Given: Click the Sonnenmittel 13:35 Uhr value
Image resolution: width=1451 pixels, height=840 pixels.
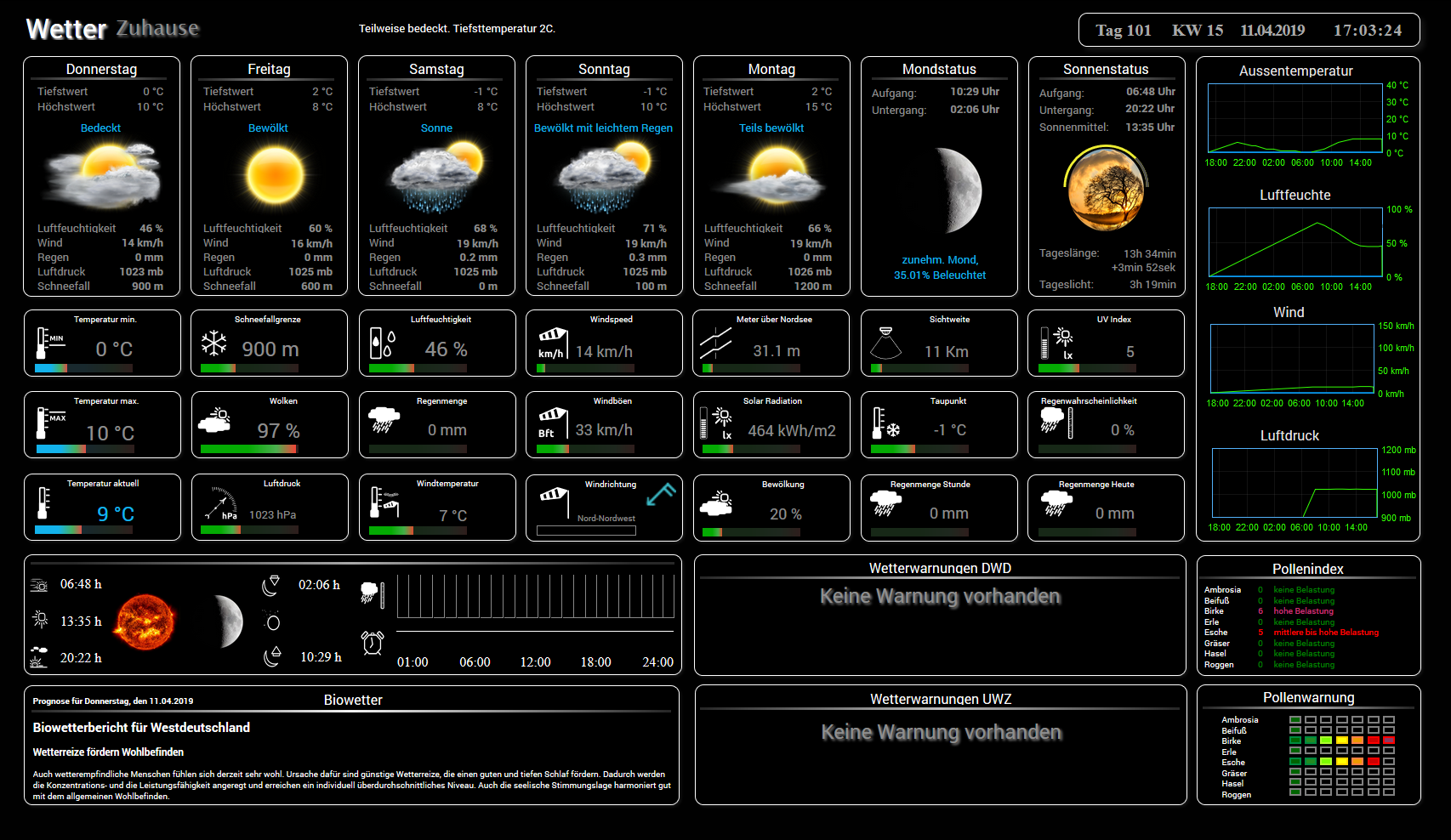Looking at the screenshot, I should 1150,128.
